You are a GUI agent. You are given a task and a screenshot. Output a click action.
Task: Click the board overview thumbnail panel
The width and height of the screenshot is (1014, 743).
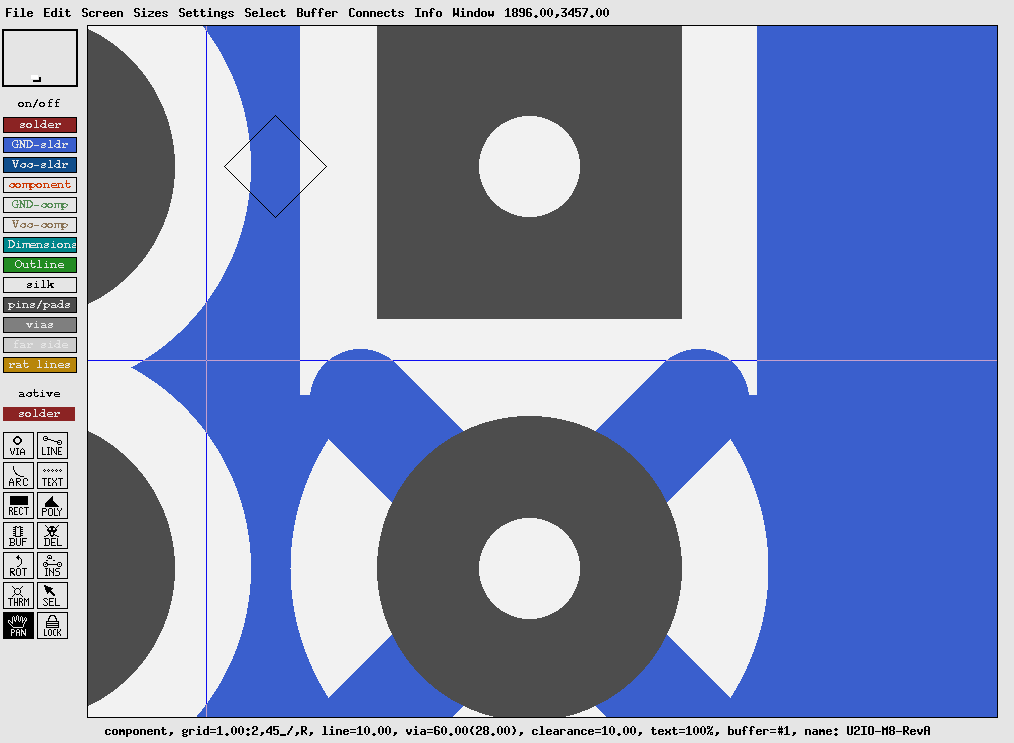click(40, 58)
